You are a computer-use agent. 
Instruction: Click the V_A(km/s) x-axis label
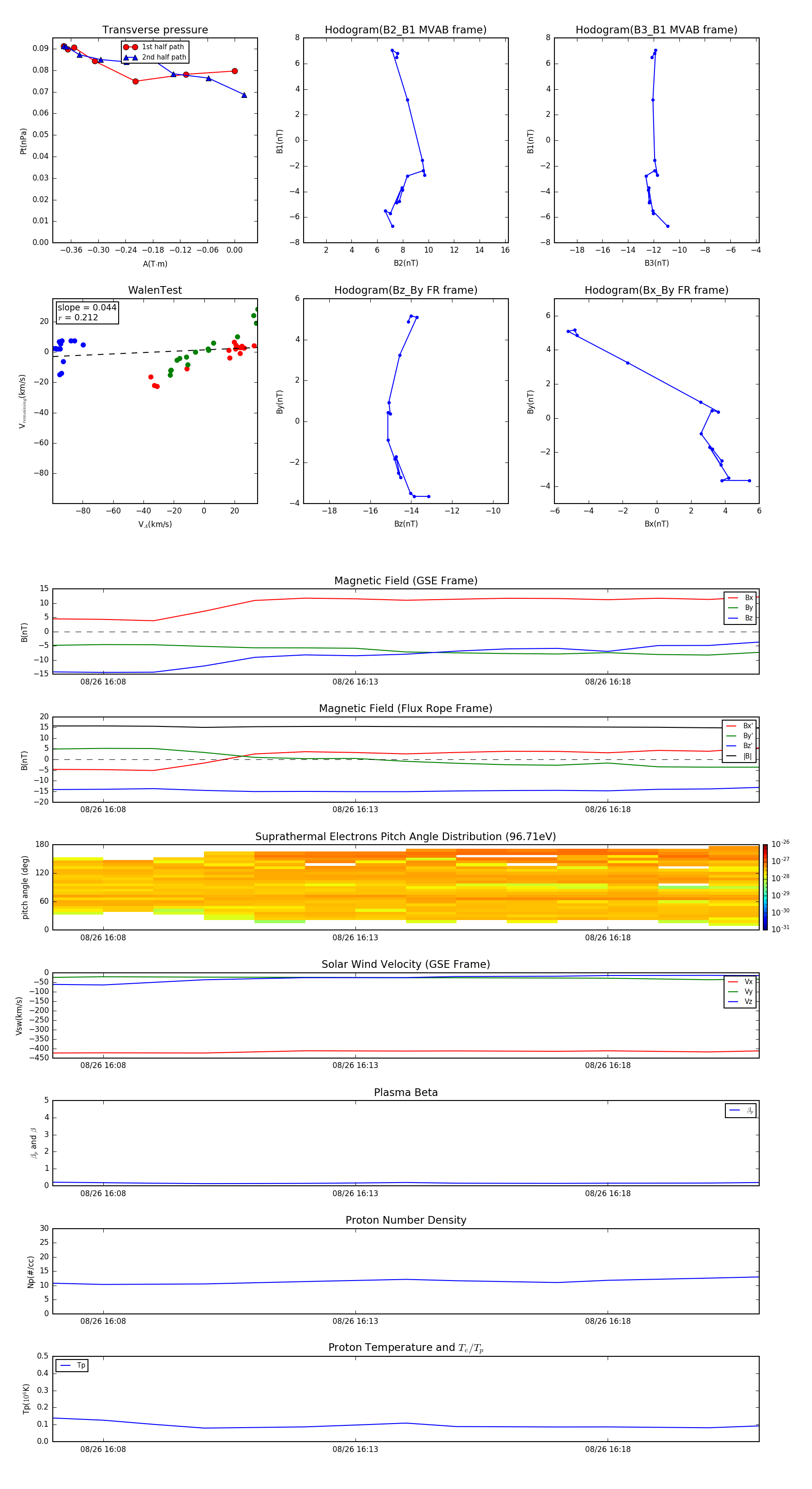click(x=155, y=524)
